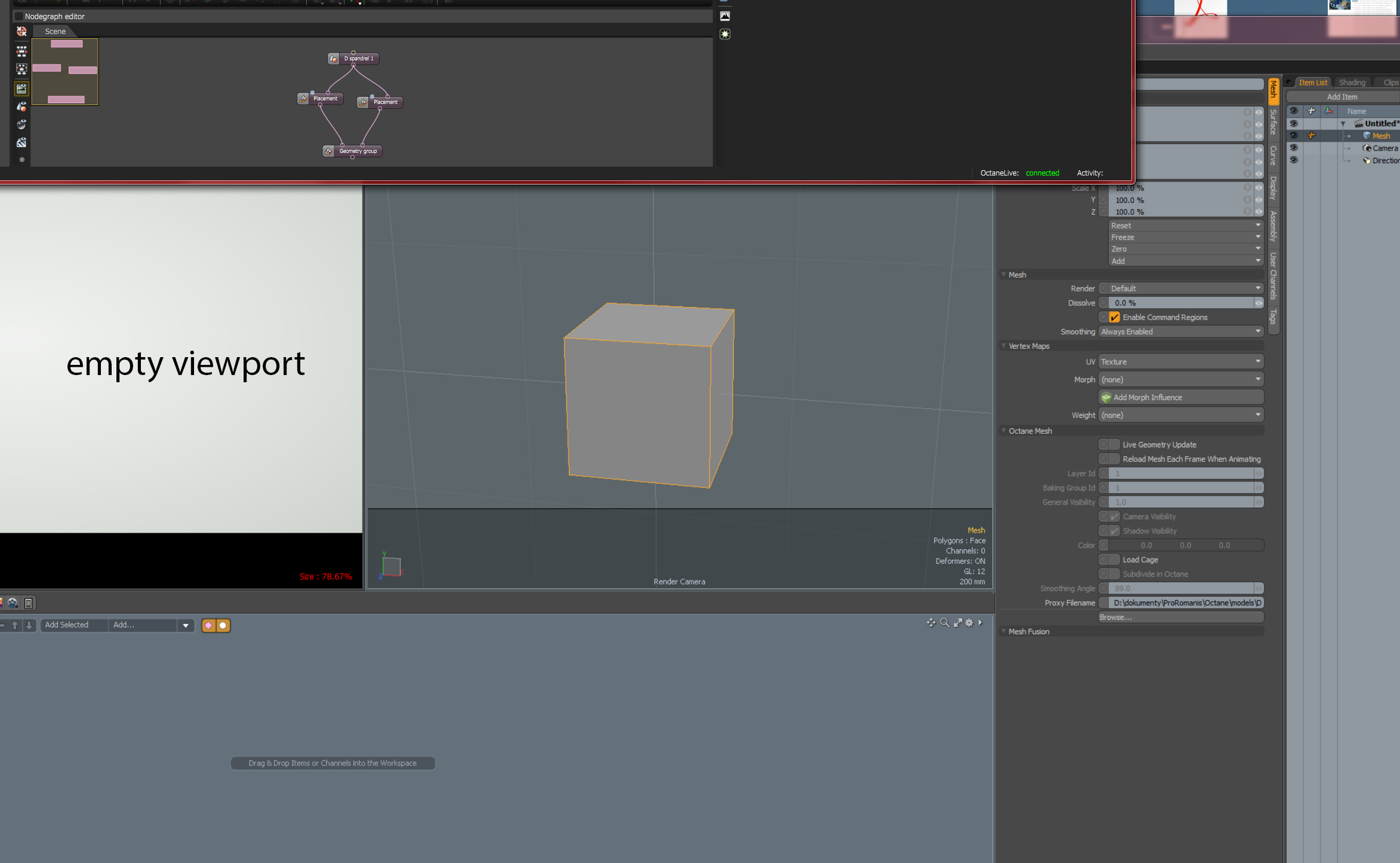This screenshot has height=863, width=1400.
Task: Collapse the Untitled scene tree
Action: (1343, 124)
